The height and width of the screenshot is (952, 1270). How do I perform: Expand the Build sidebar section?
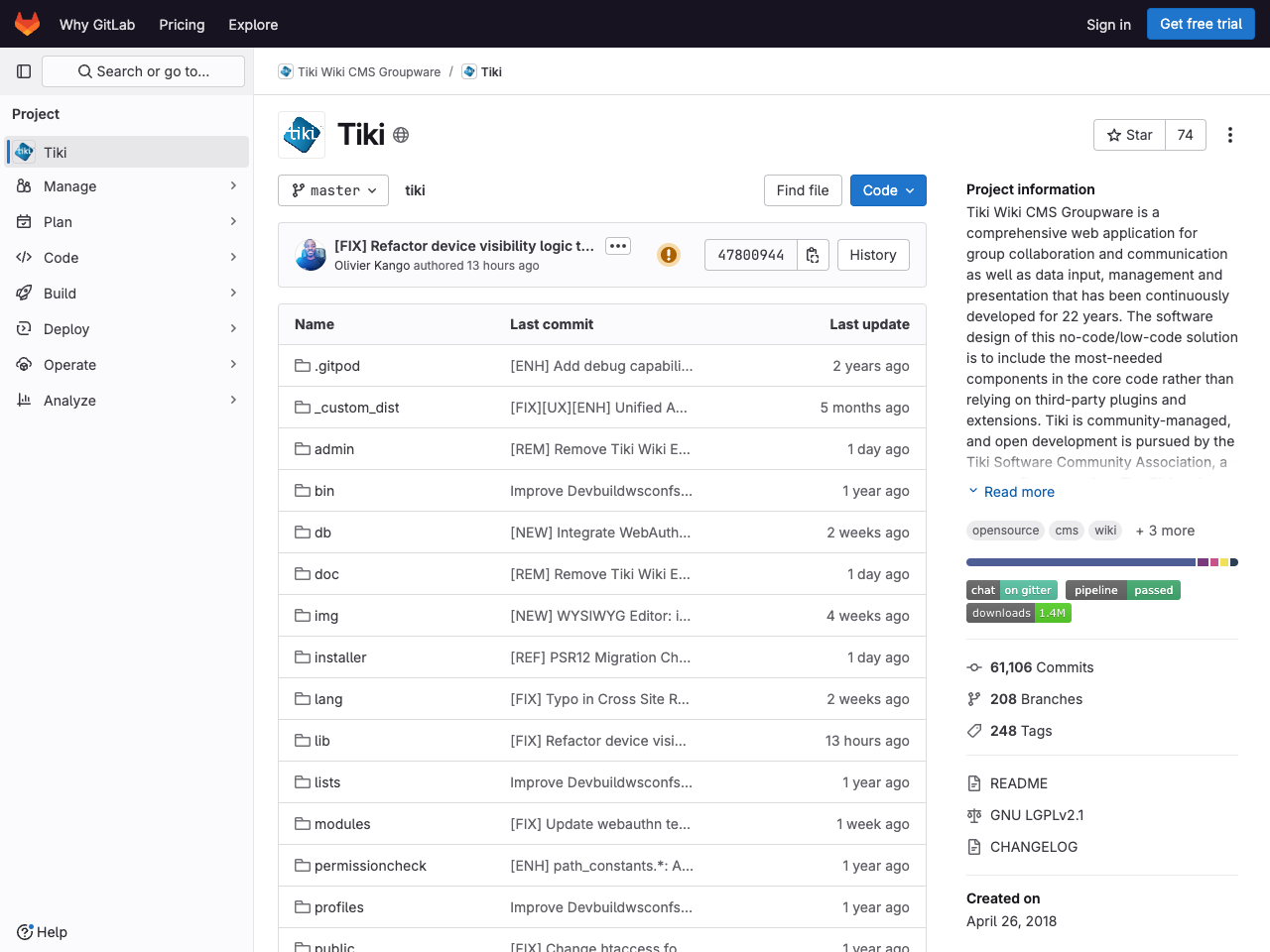(127, 294)
